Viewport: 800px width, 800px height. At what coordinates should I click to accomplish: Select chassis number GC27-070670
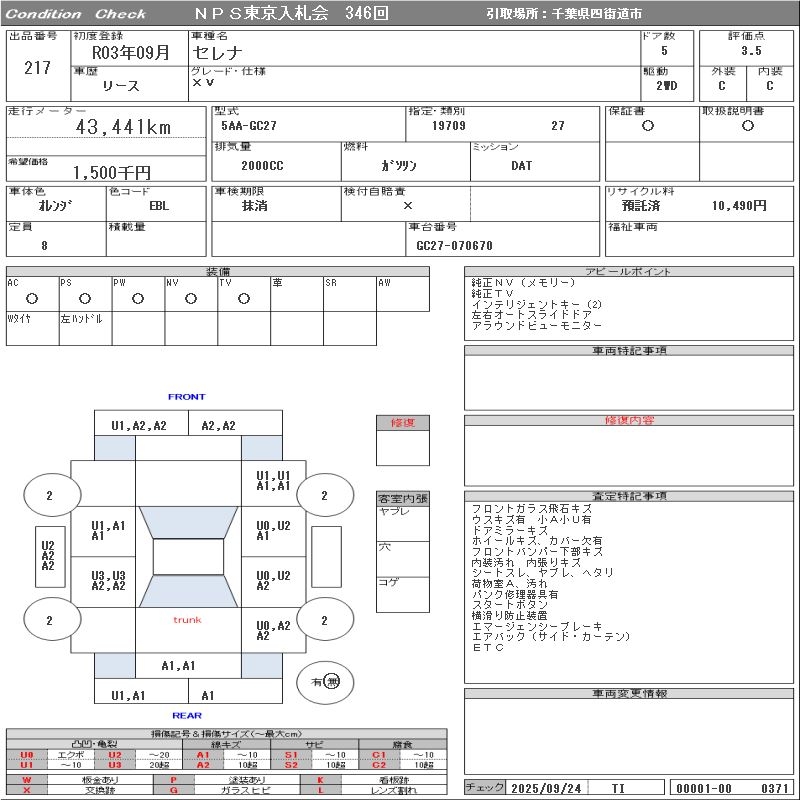point(454,246)
